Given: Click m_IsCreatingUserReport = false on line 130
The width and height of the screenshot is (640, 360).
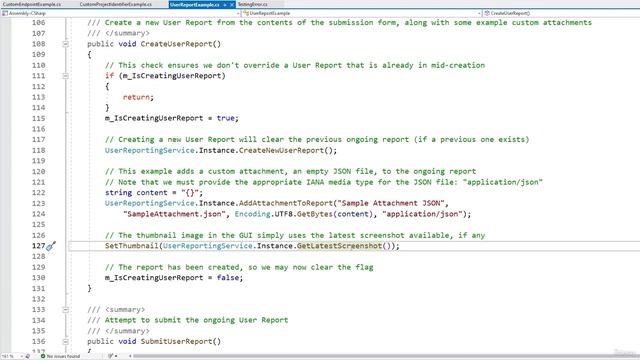Looking at the screenshot, I should pos(174,278).
